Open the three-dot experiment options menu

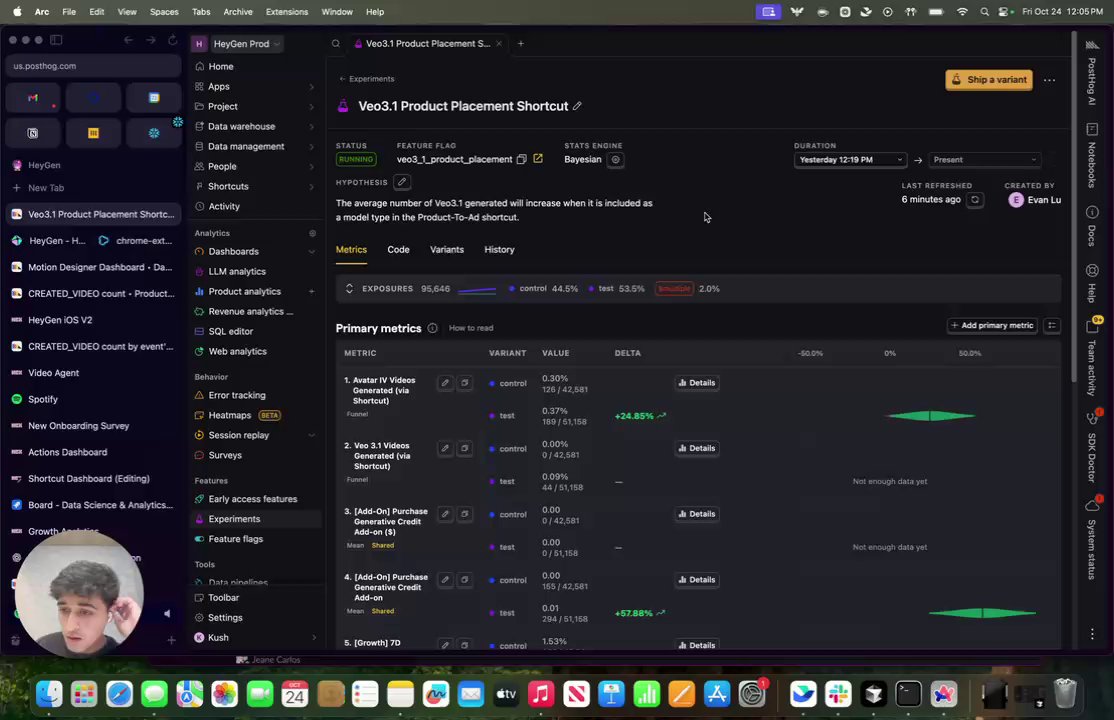coord(1049,80)
